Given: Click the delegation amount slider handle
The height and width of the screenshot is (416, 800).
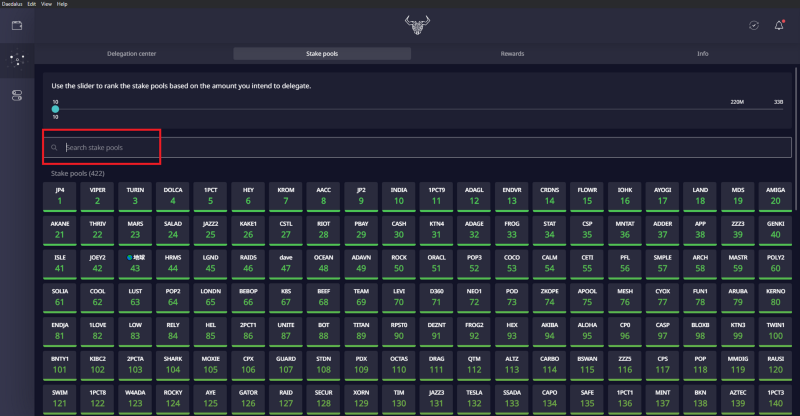Looking at the screenshot, I should click(55, 109).
